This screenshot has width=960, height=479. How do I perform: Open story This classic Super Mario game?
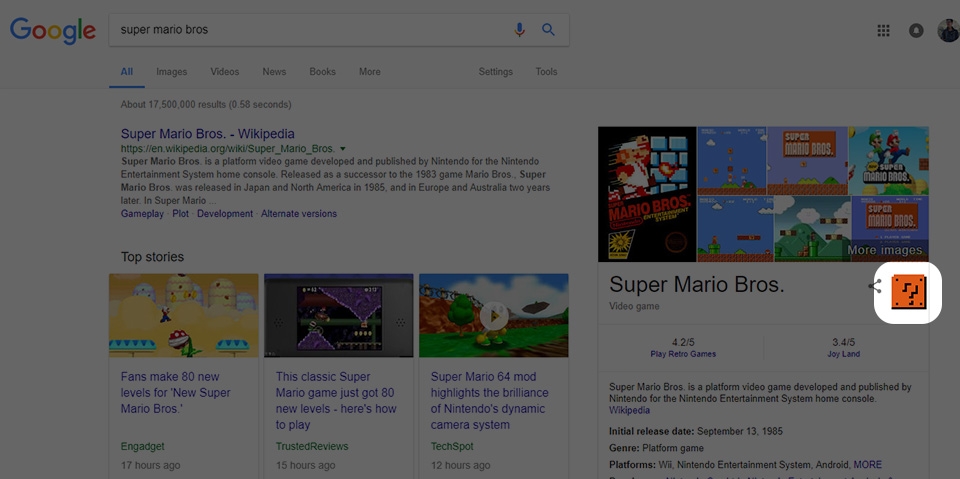click(x=335, y=401)
